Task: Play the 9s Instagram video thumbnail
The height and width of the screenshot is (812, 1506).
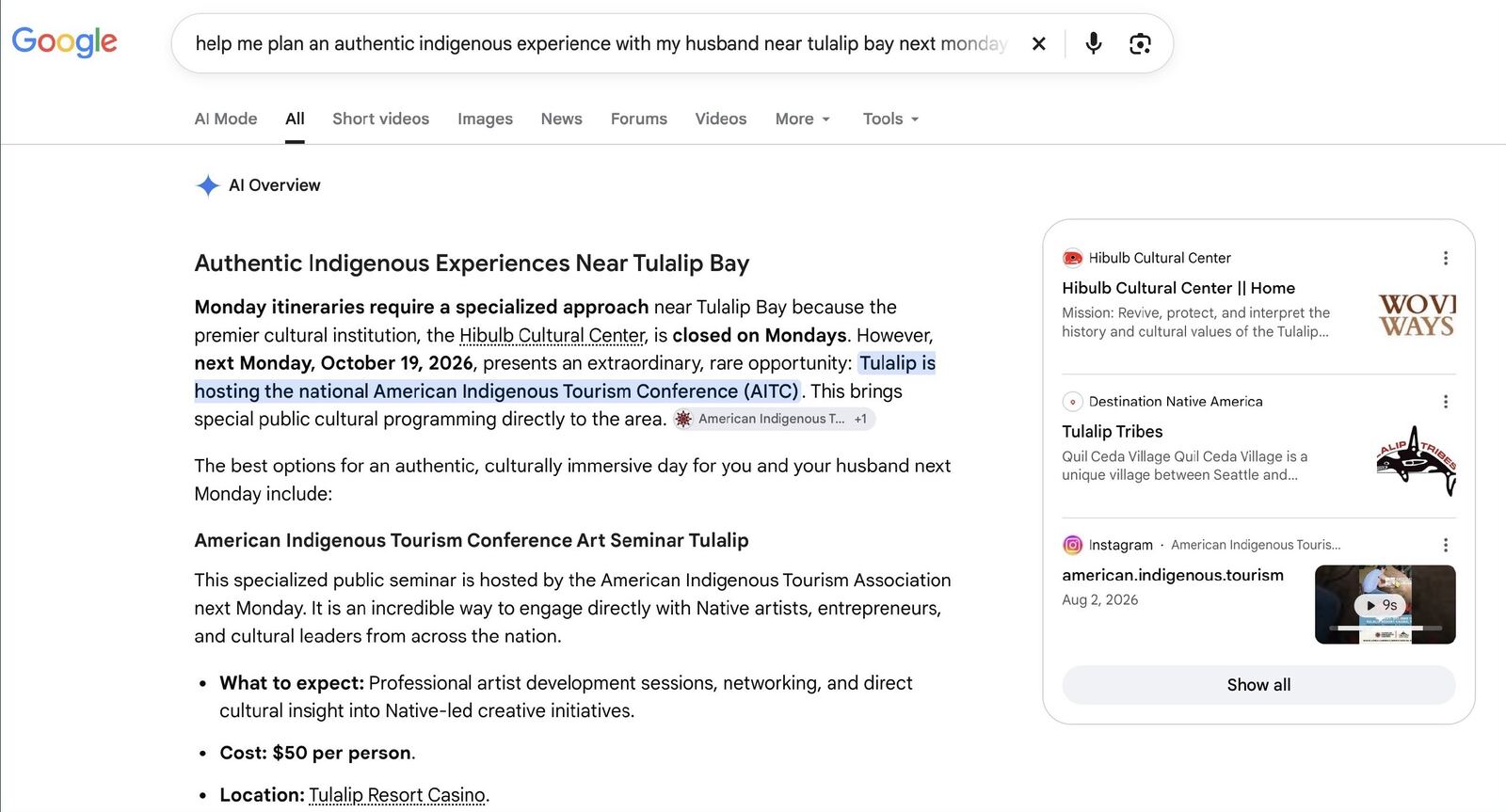Action: 1385,604
